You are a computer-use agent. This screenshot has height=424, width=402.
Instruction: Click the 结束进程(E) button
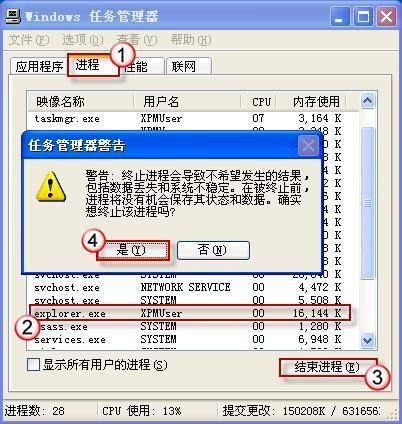pyautogui.click(x=328, y=367)
